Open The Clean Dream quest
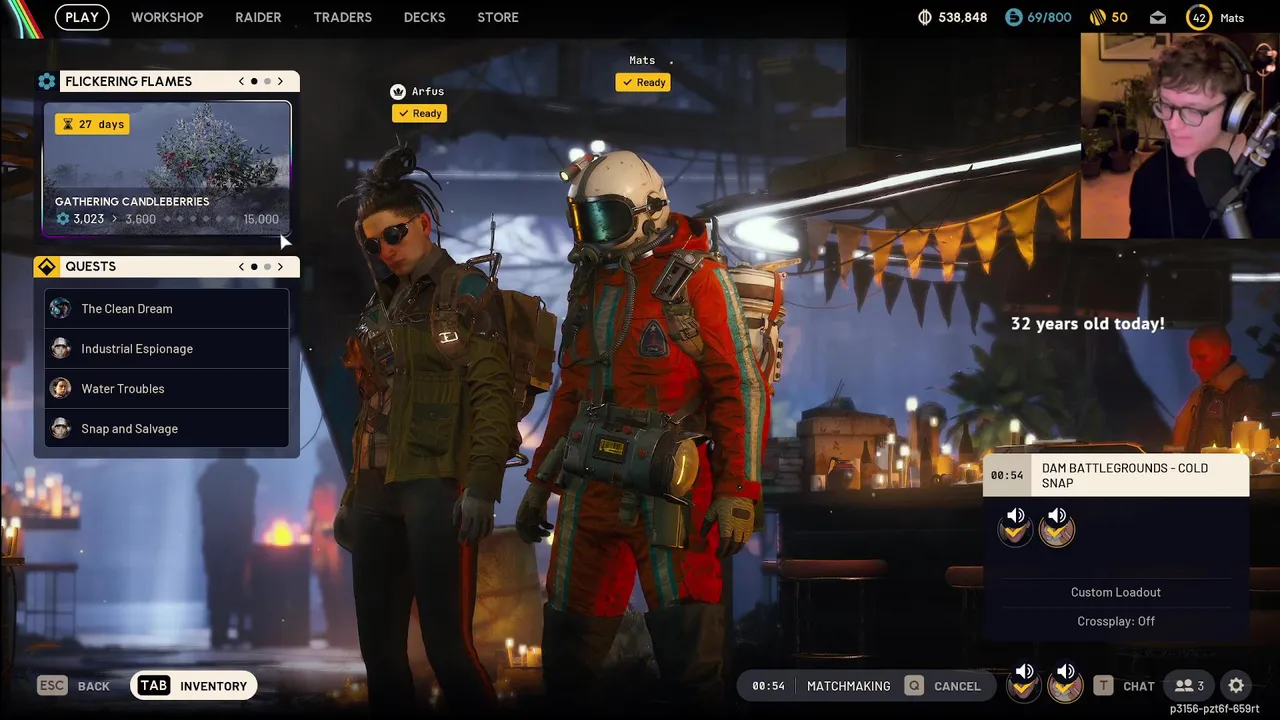 point(167,309)
